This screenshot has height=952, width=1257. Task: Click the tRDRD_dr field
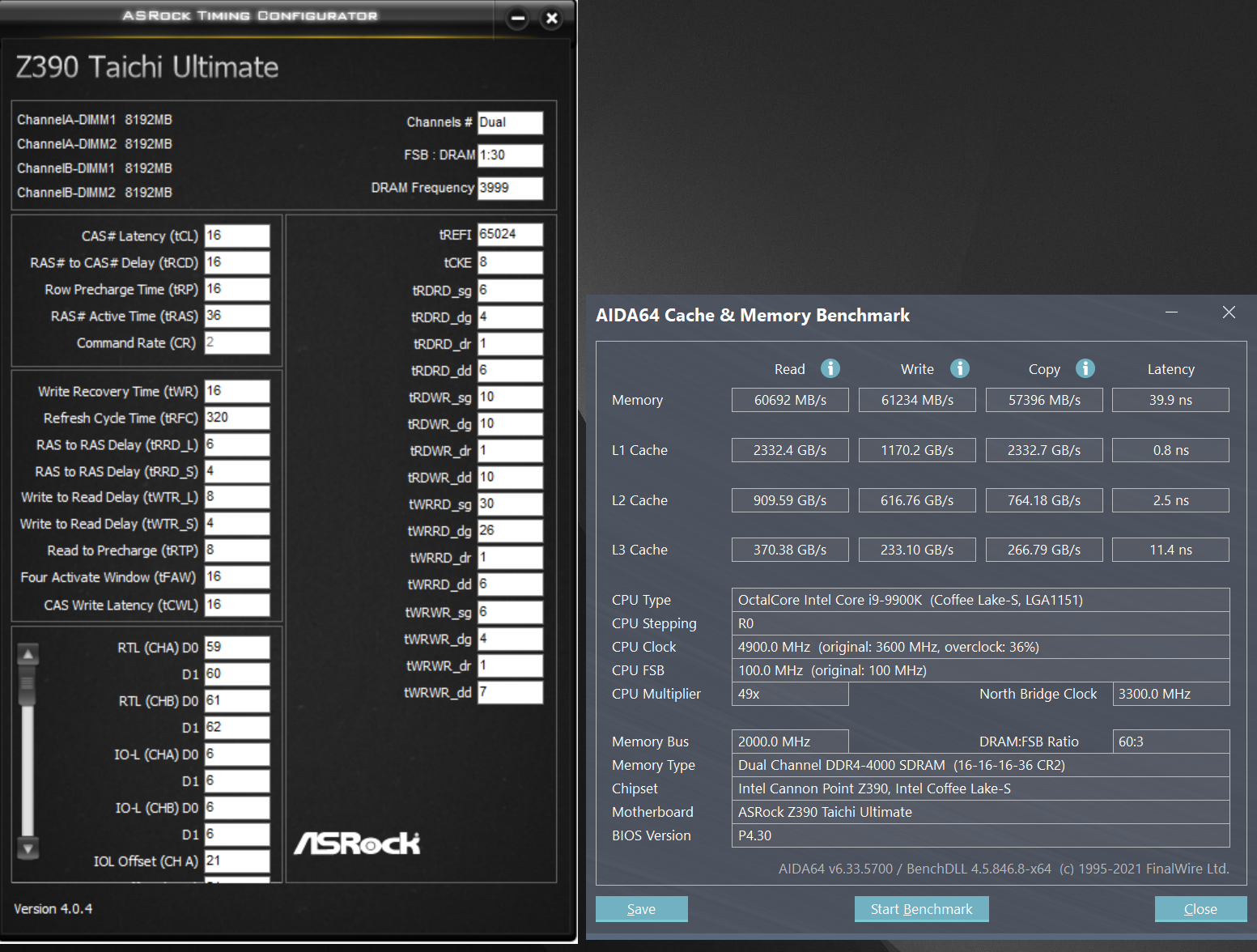point(511,344)
